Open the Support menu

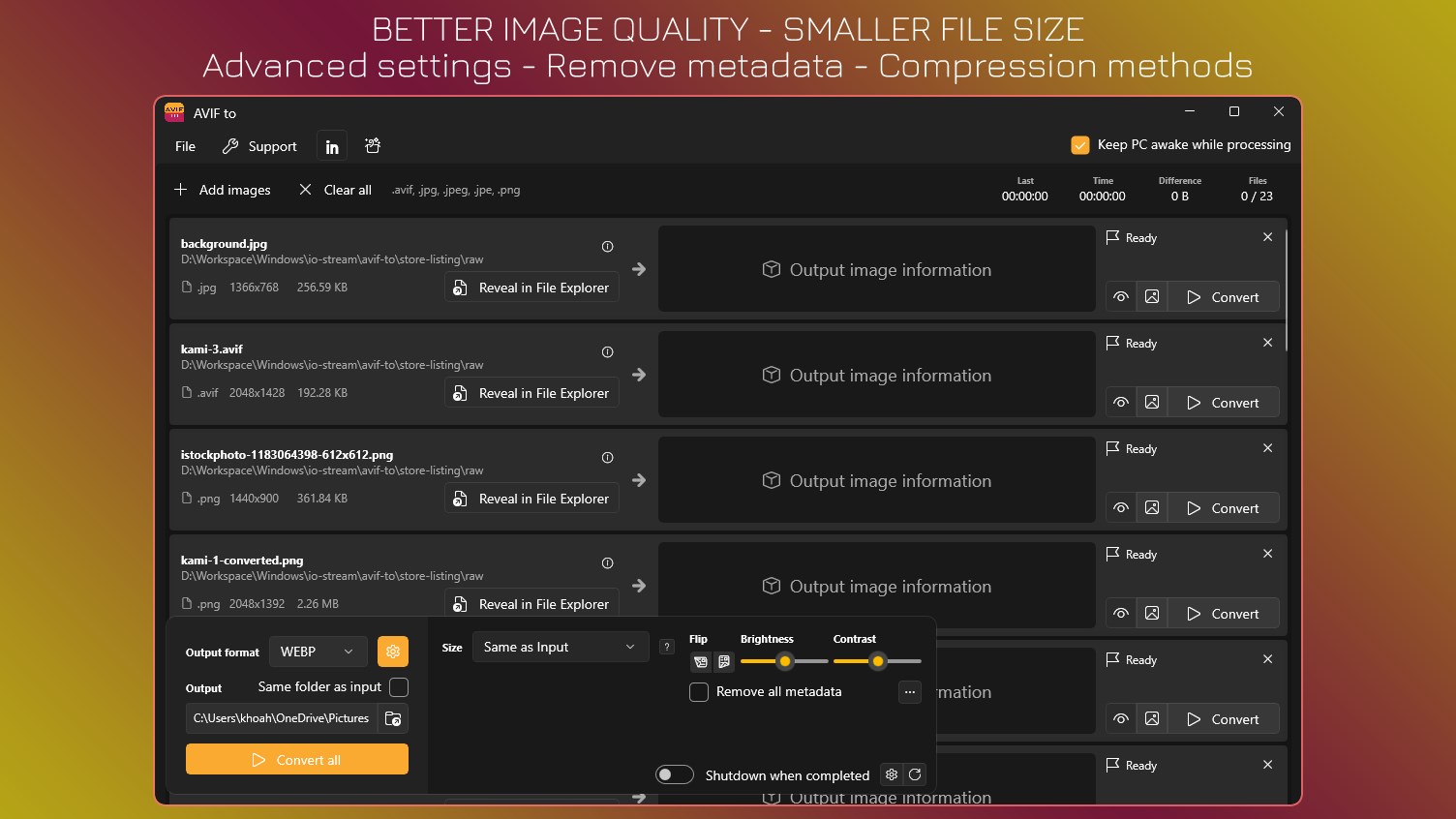pos(259,146)
